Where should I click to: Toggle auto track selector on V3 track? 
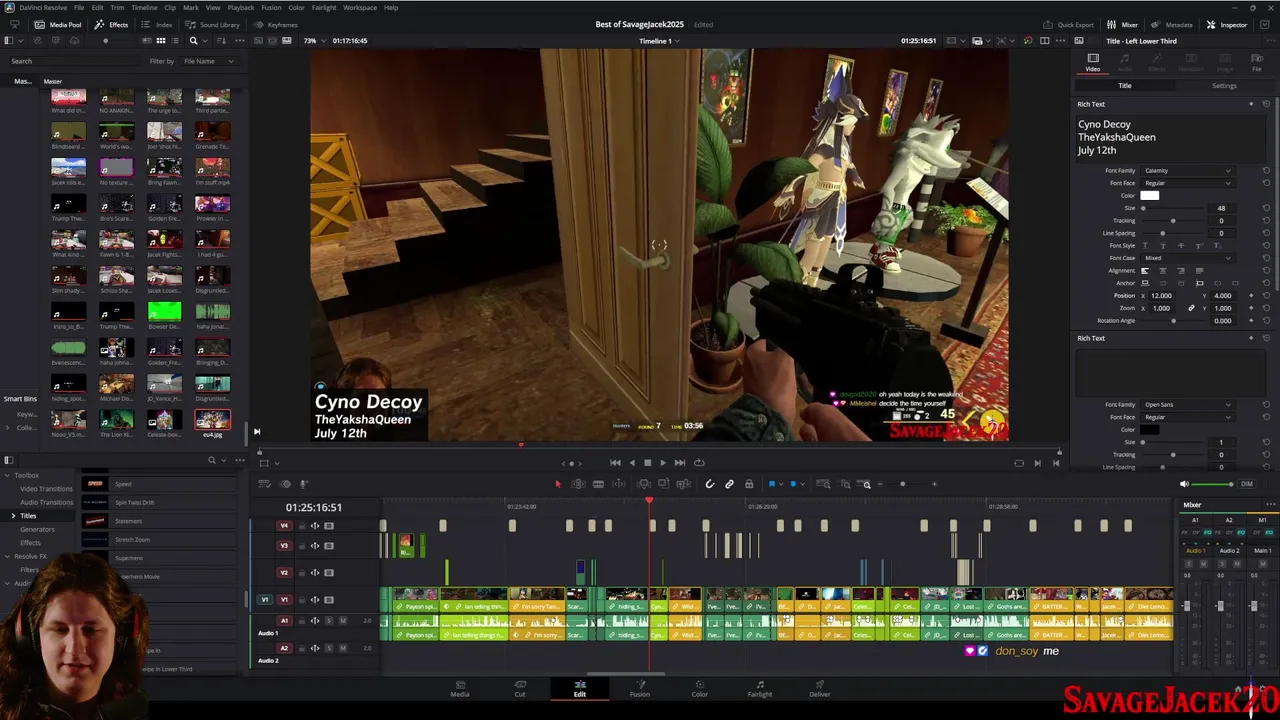coord(315,546)
